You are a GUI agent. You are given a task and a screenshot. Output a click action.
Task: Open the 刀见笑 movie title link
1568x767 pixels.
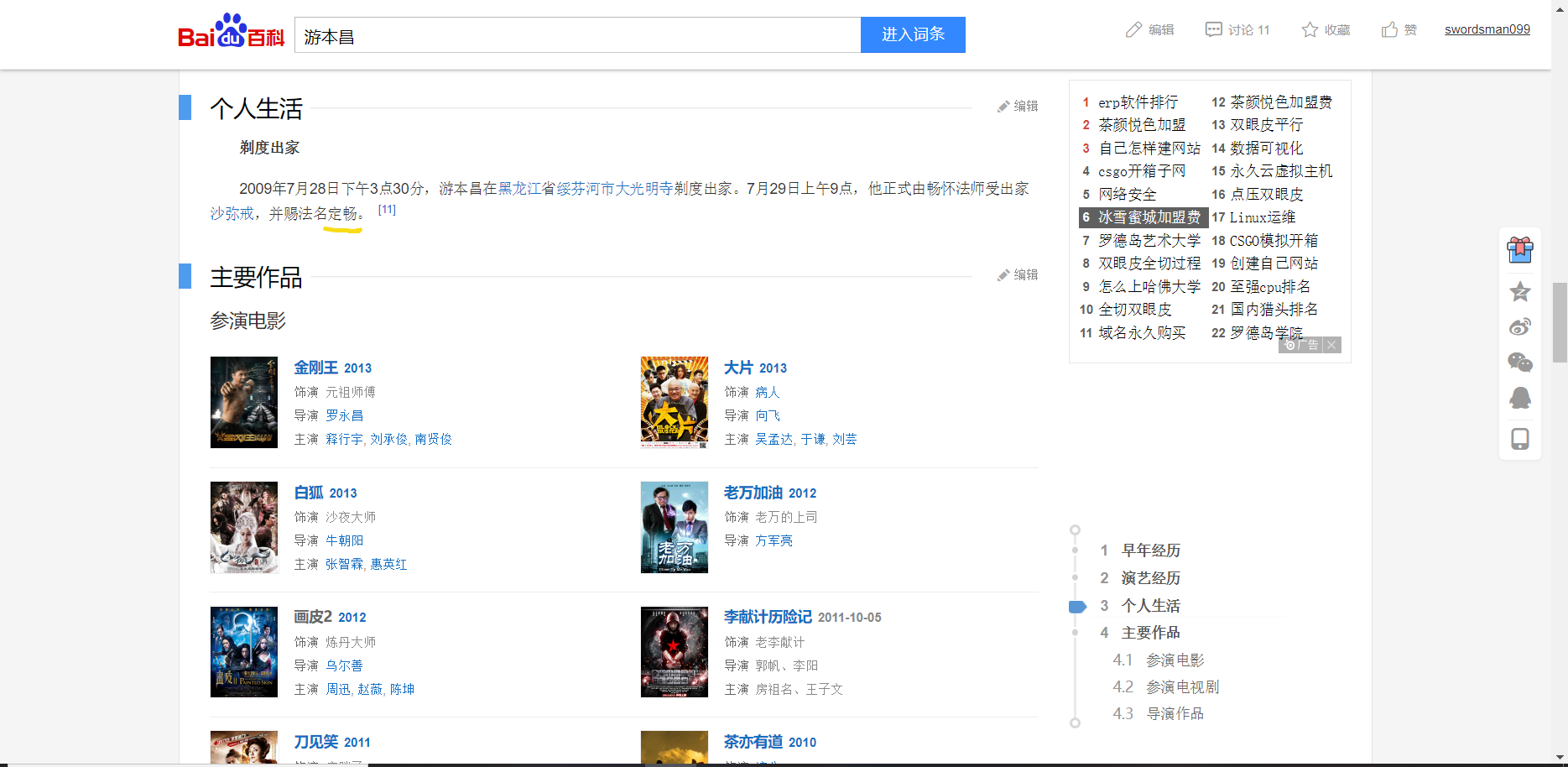(x=315, y=742)
